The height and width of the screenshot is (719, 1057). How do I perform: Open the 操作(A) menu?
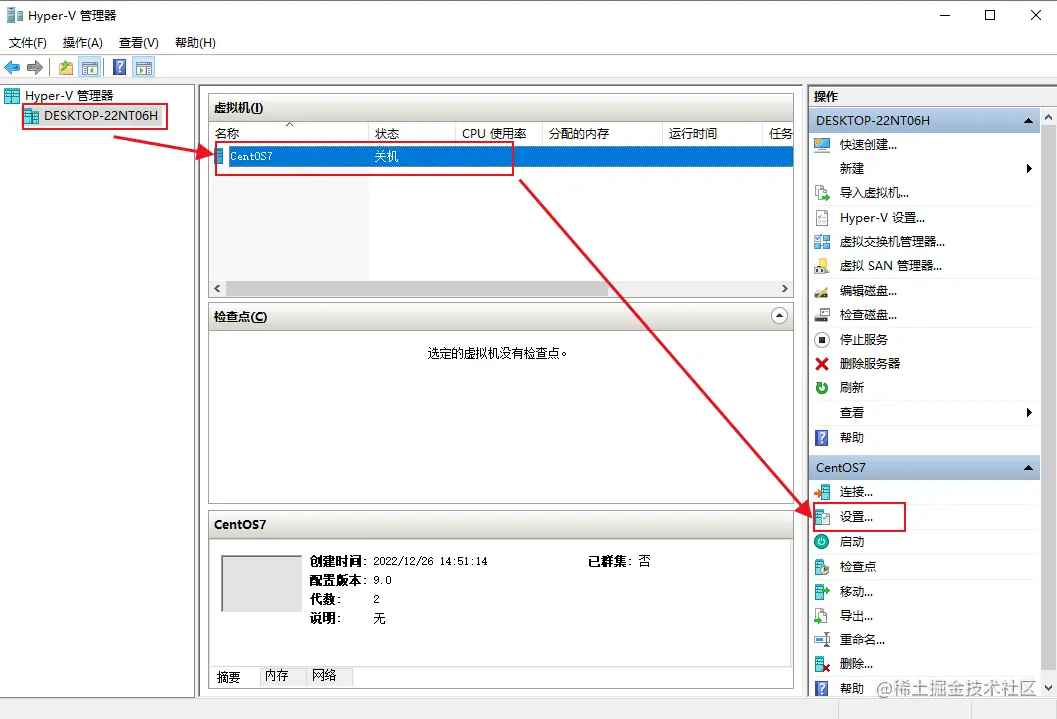[80, 42]
